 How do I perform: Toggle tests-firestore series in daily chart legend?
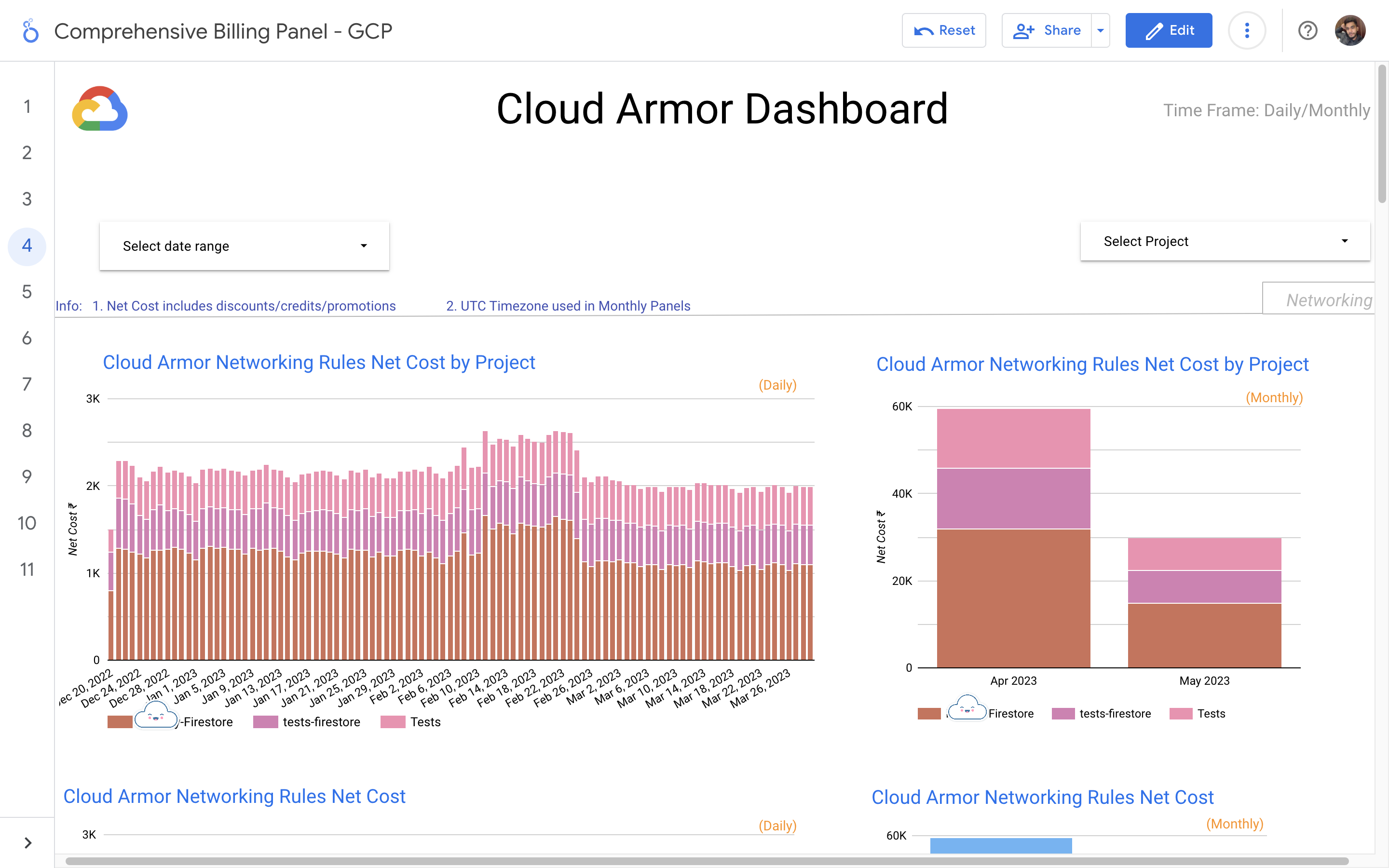point(321,722)
